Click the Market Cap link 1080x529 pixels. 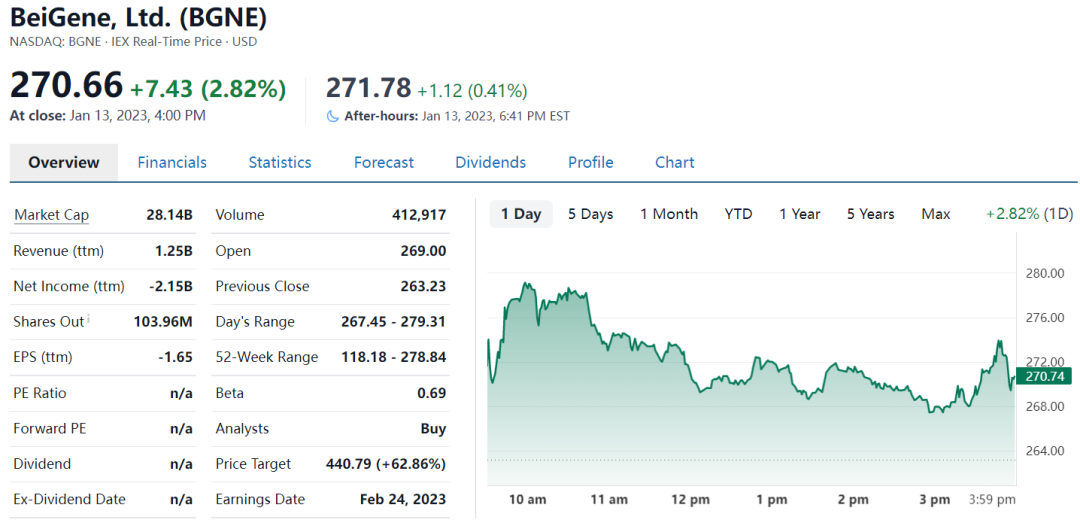(51, 215)
